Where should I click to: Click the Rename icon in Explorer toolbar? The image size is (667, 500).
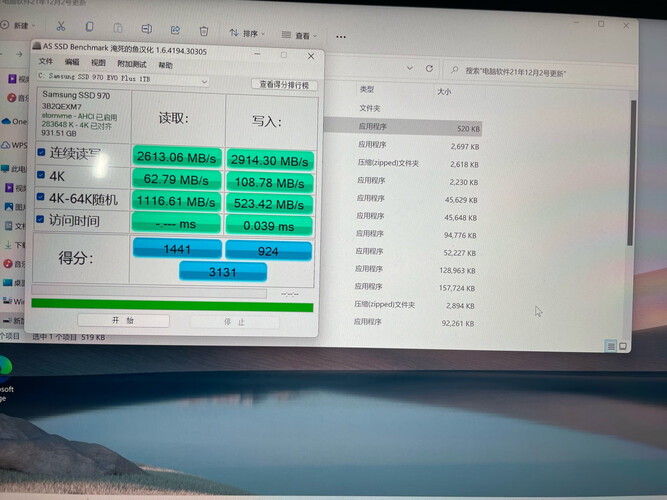pos(146,29)
